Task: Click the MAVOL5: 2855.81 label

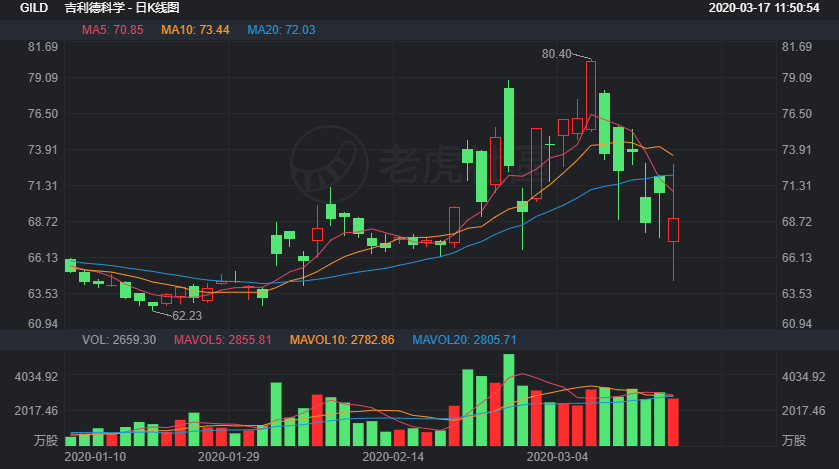Action: coord(223,340)
